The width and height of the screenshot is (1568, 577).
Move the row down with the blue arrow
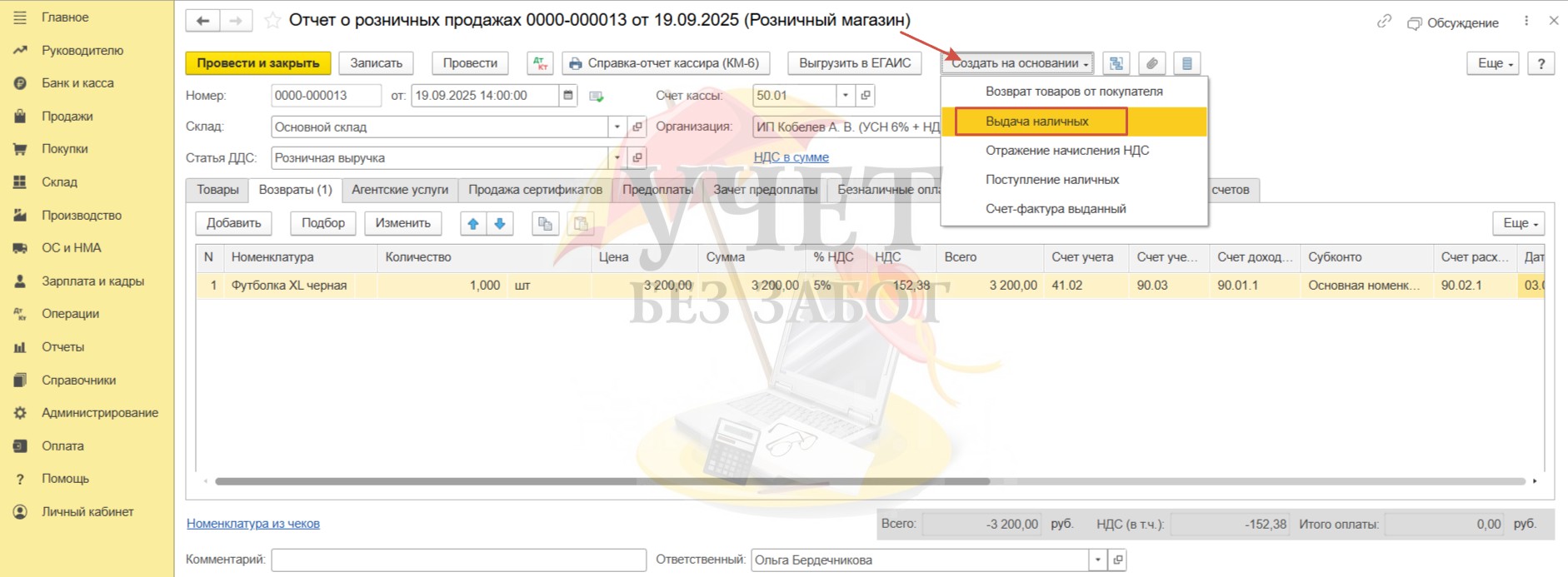click(x=500, y=223)
